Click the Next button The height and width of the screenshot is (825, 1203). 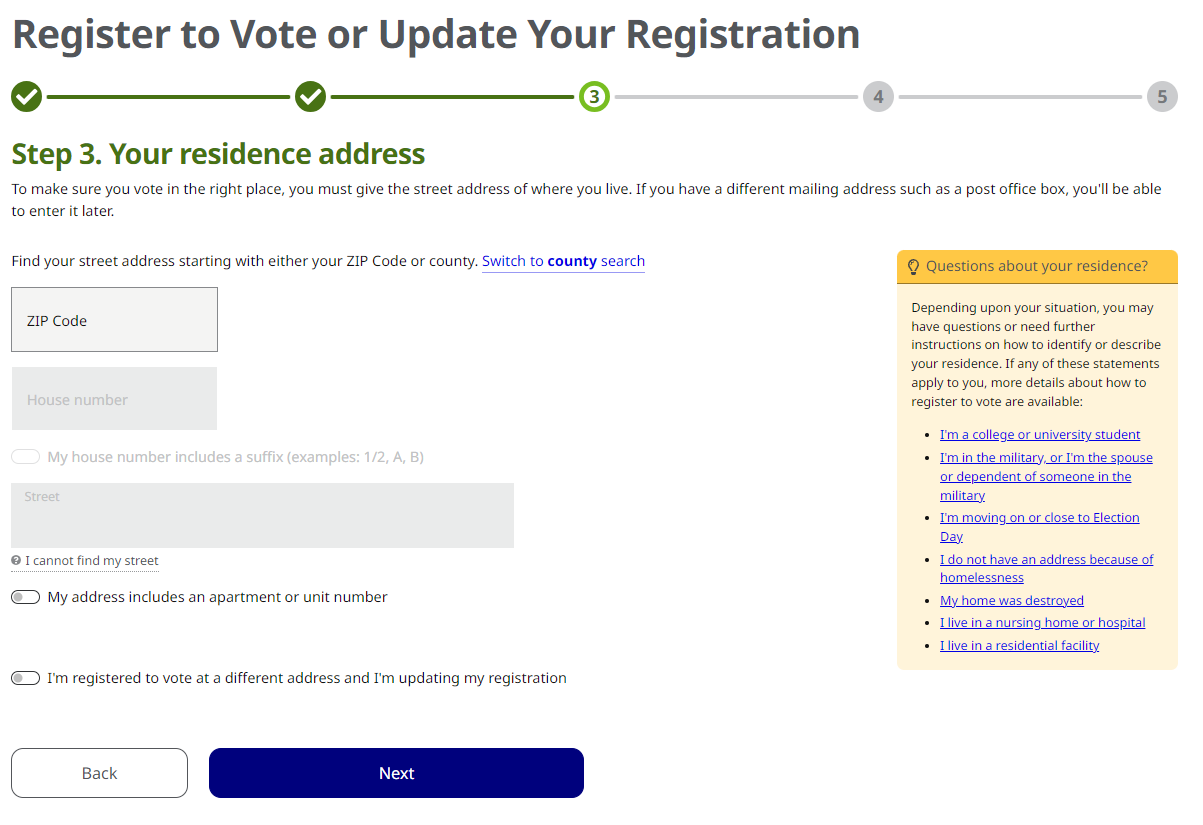396,773
